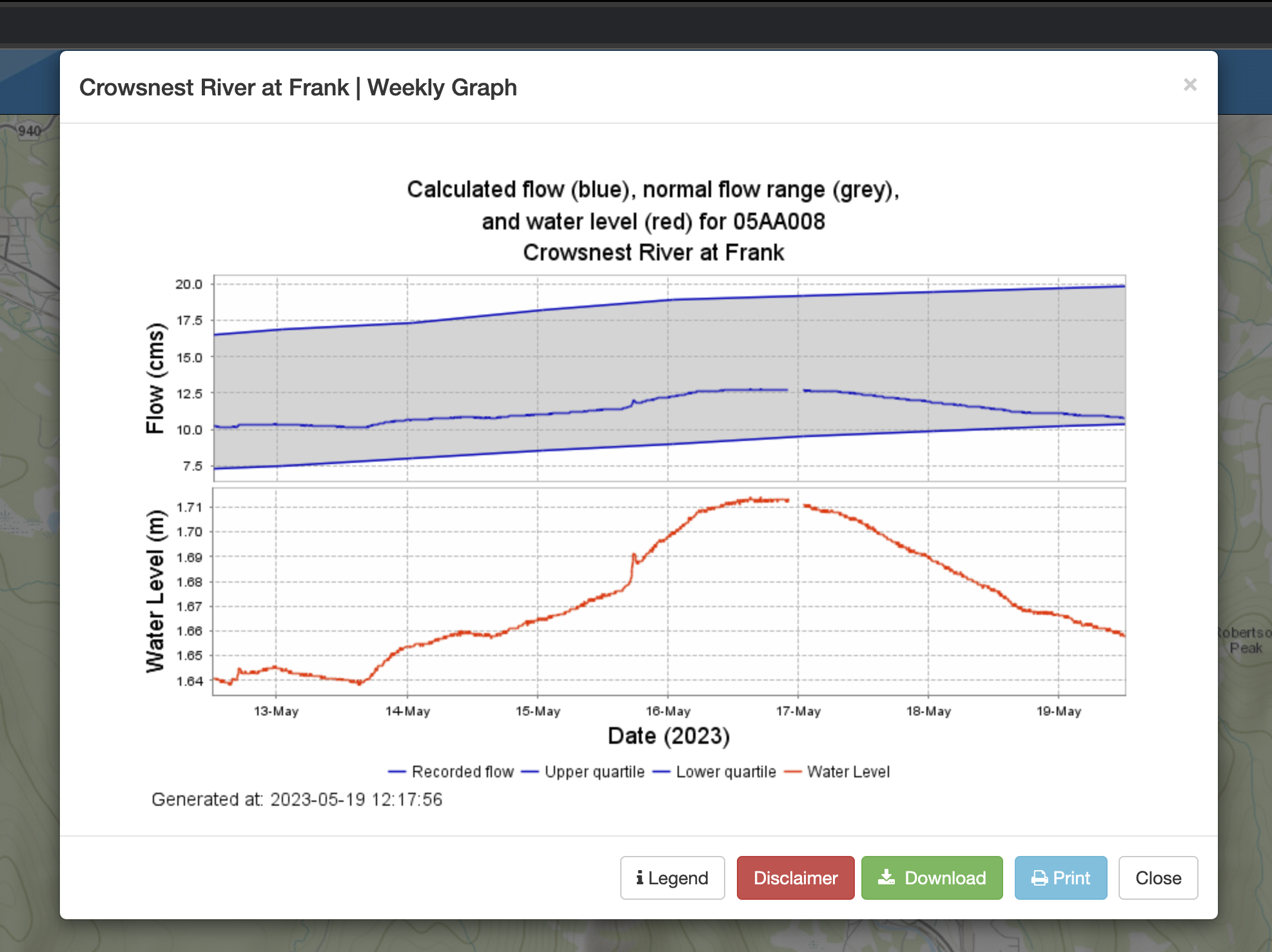This screenshot has height=952, width=1272.
Task: Click the '13-May' date axis label
Action: coord(276,711)
